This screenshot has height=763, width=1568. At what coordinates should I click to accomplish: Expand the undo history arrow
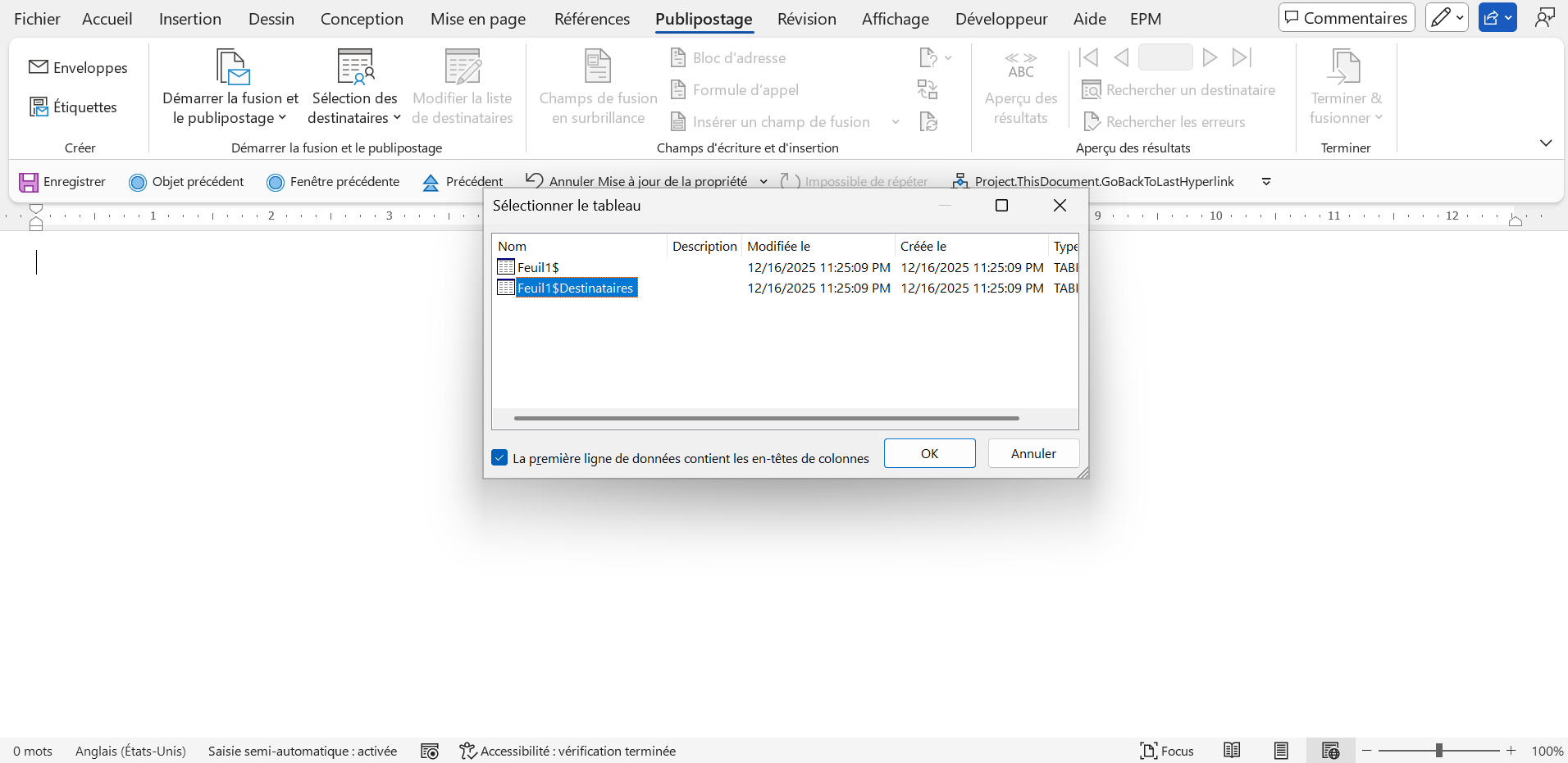pos(763,182)
